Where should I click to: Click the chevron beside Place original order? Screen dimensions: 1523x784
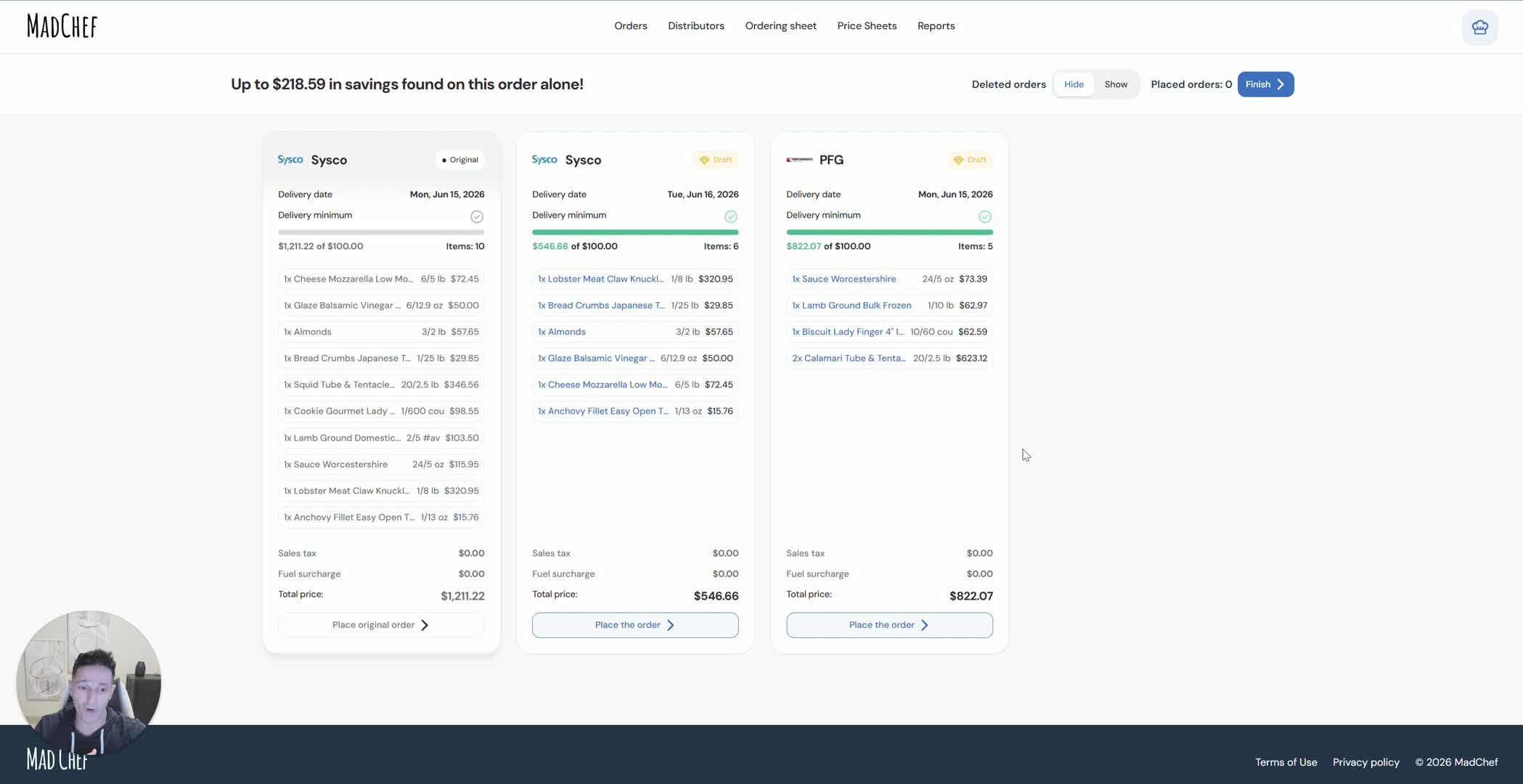425,625
